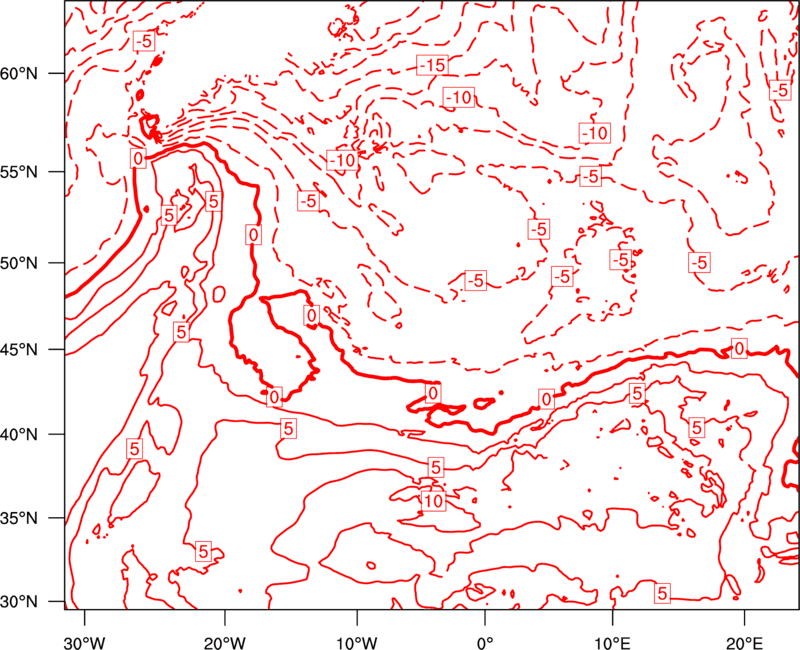
Task: Select the 55°N latitude axis label
Action: click(19, 172)
